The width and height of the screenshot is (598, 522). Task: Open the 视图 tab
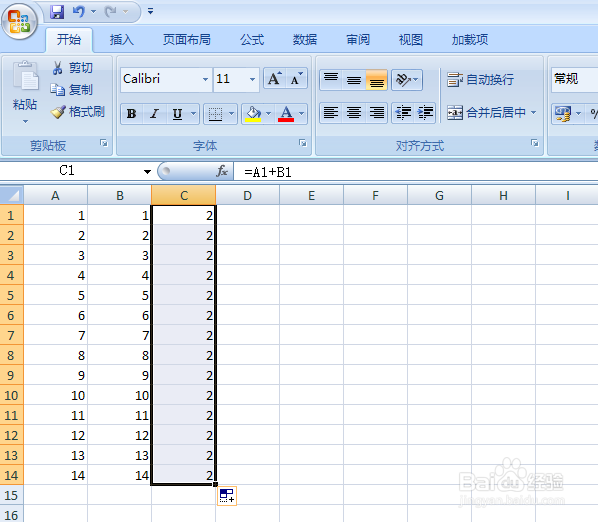(x=411, y=40)
